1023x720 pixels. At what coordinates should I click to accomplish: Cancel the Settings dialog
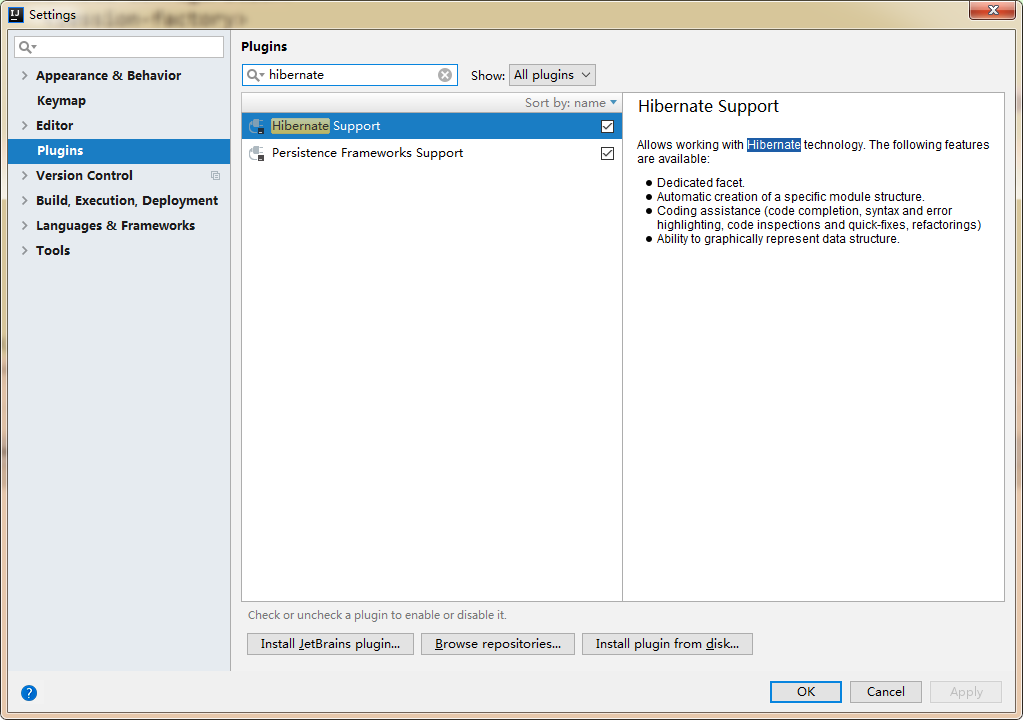pos(885,692)
